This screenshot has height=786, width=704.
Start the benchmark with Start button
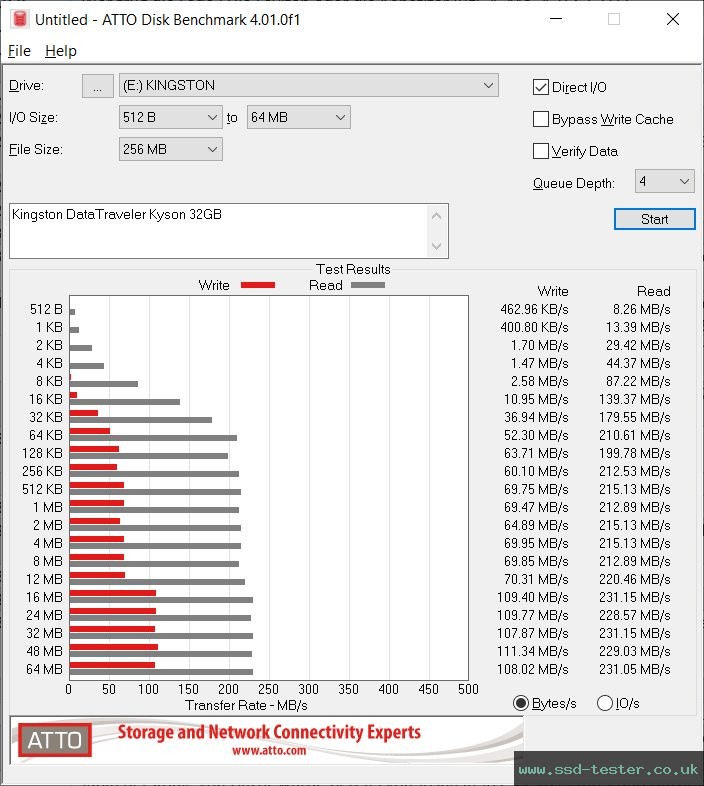654,219
